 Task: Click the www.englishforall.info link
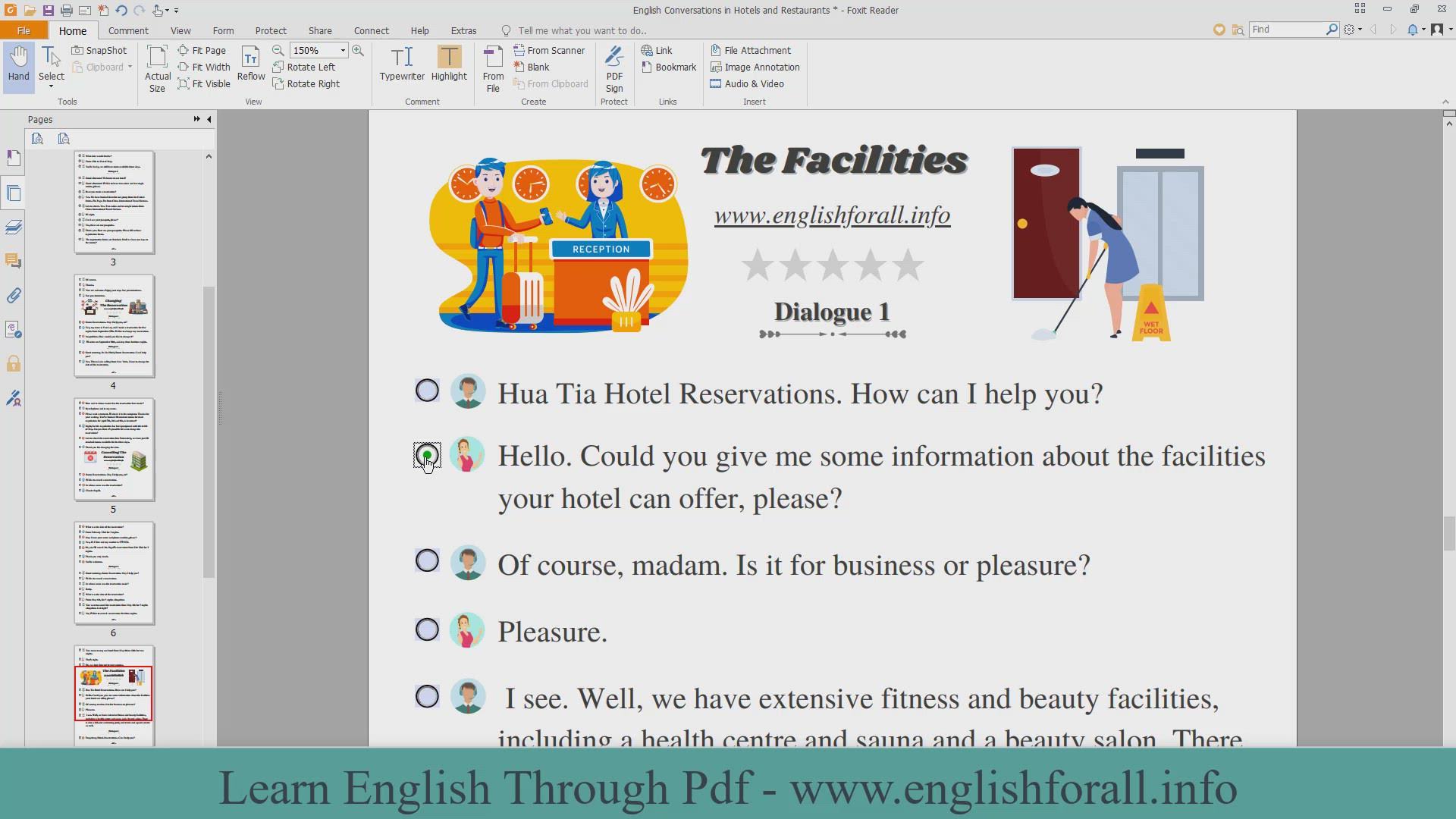click(832, 215)
